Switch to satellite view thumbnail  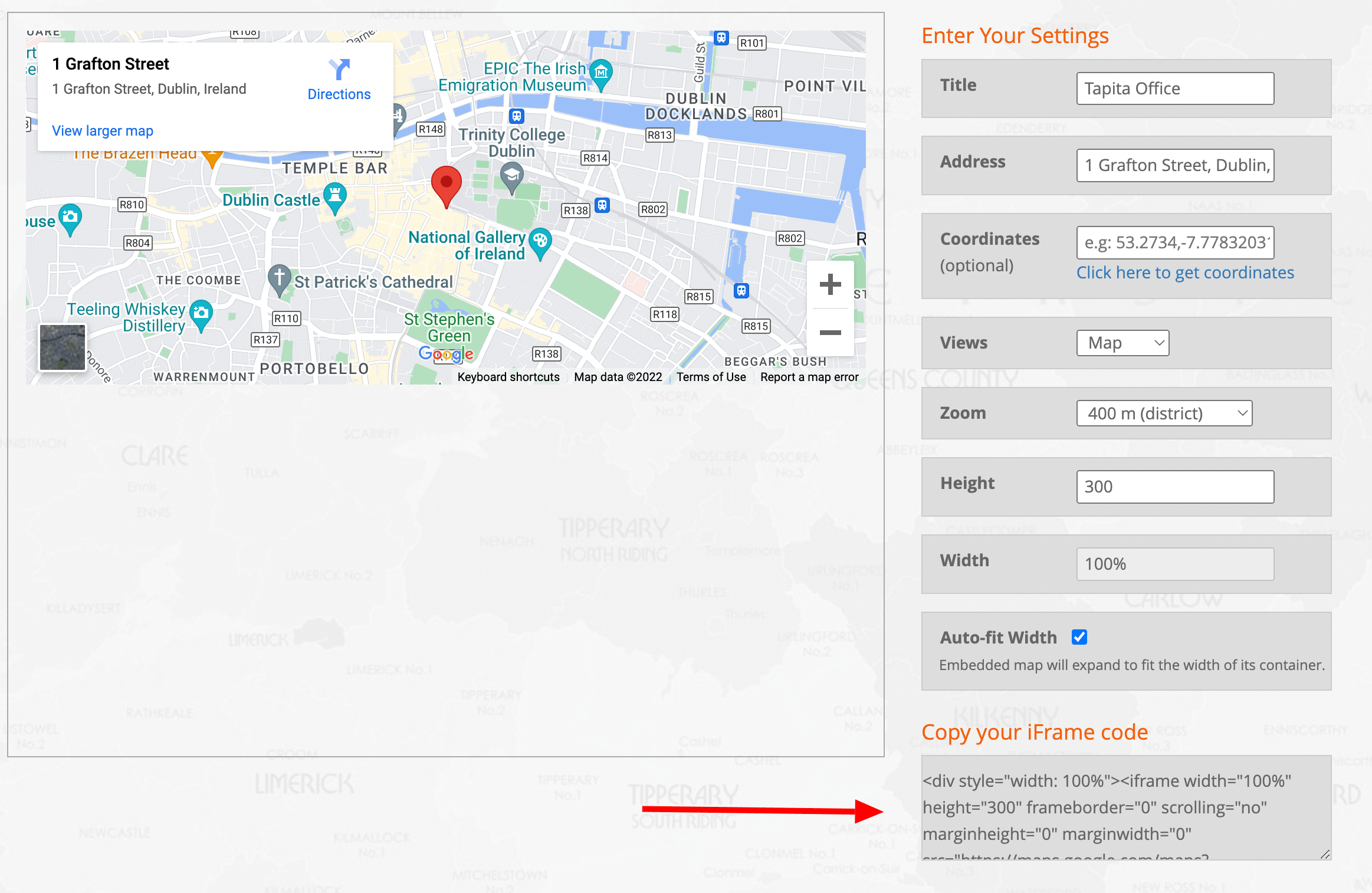tap(62, 347)
